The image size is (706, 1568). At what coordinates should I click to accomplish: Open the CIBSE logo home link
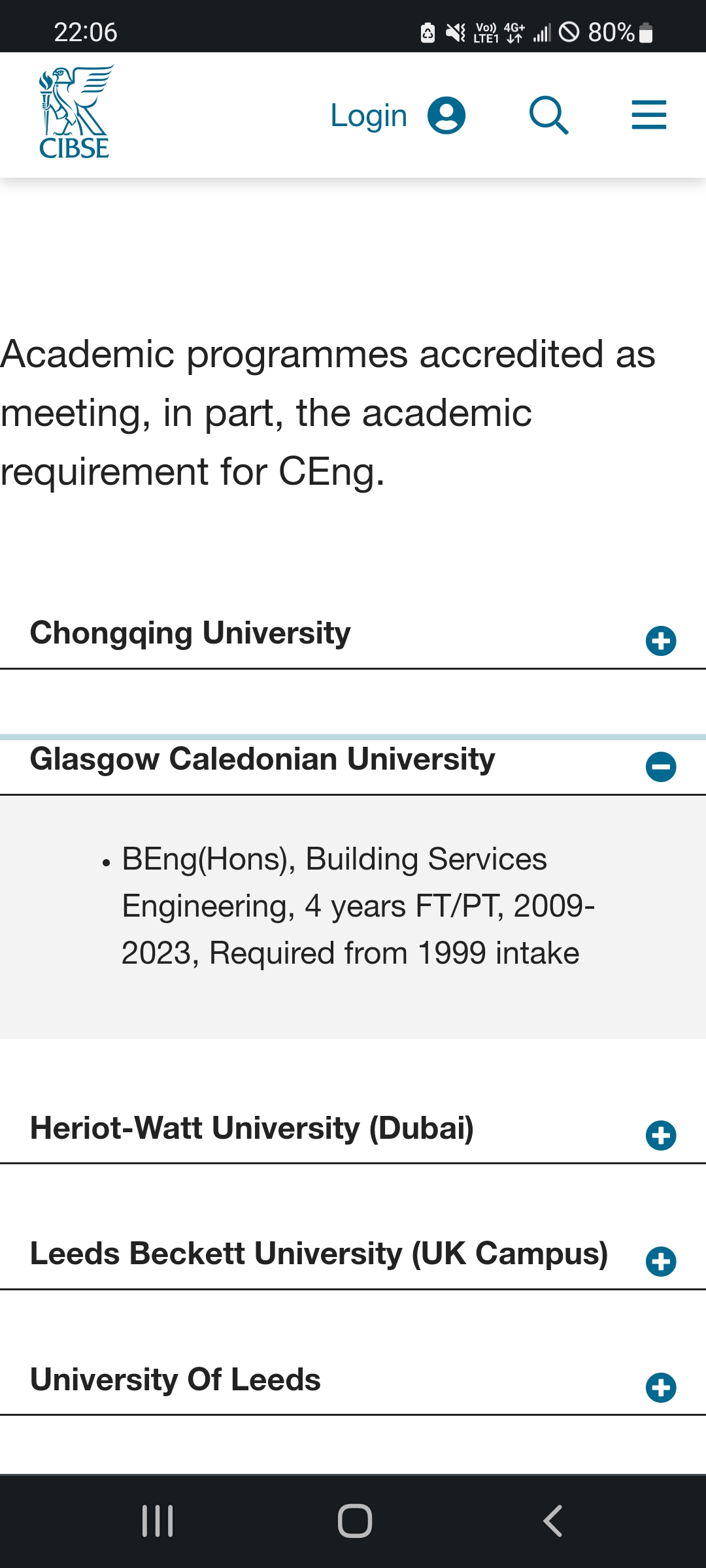75,112
